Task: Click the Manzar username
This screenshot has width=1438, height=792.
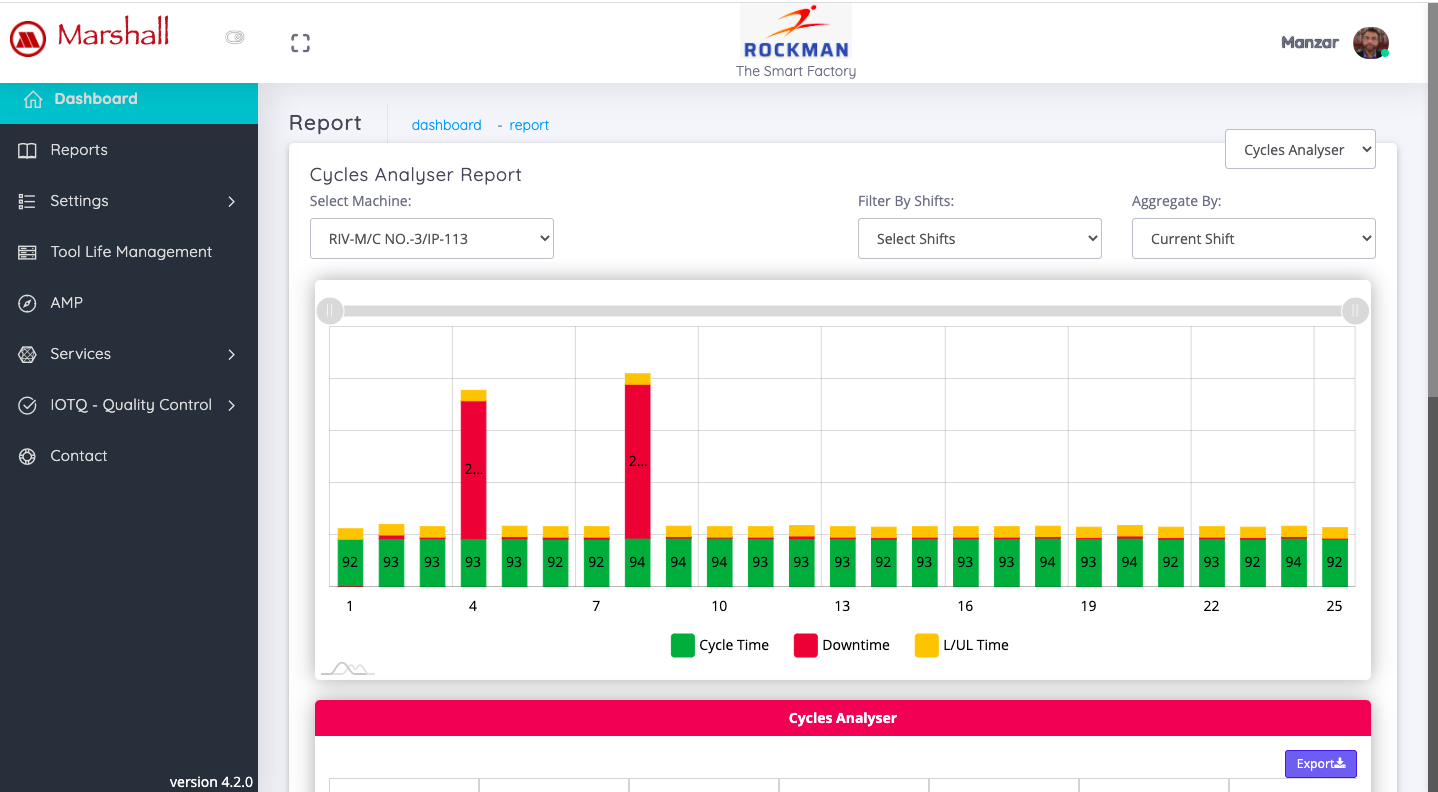Action: pos(1309,42)
